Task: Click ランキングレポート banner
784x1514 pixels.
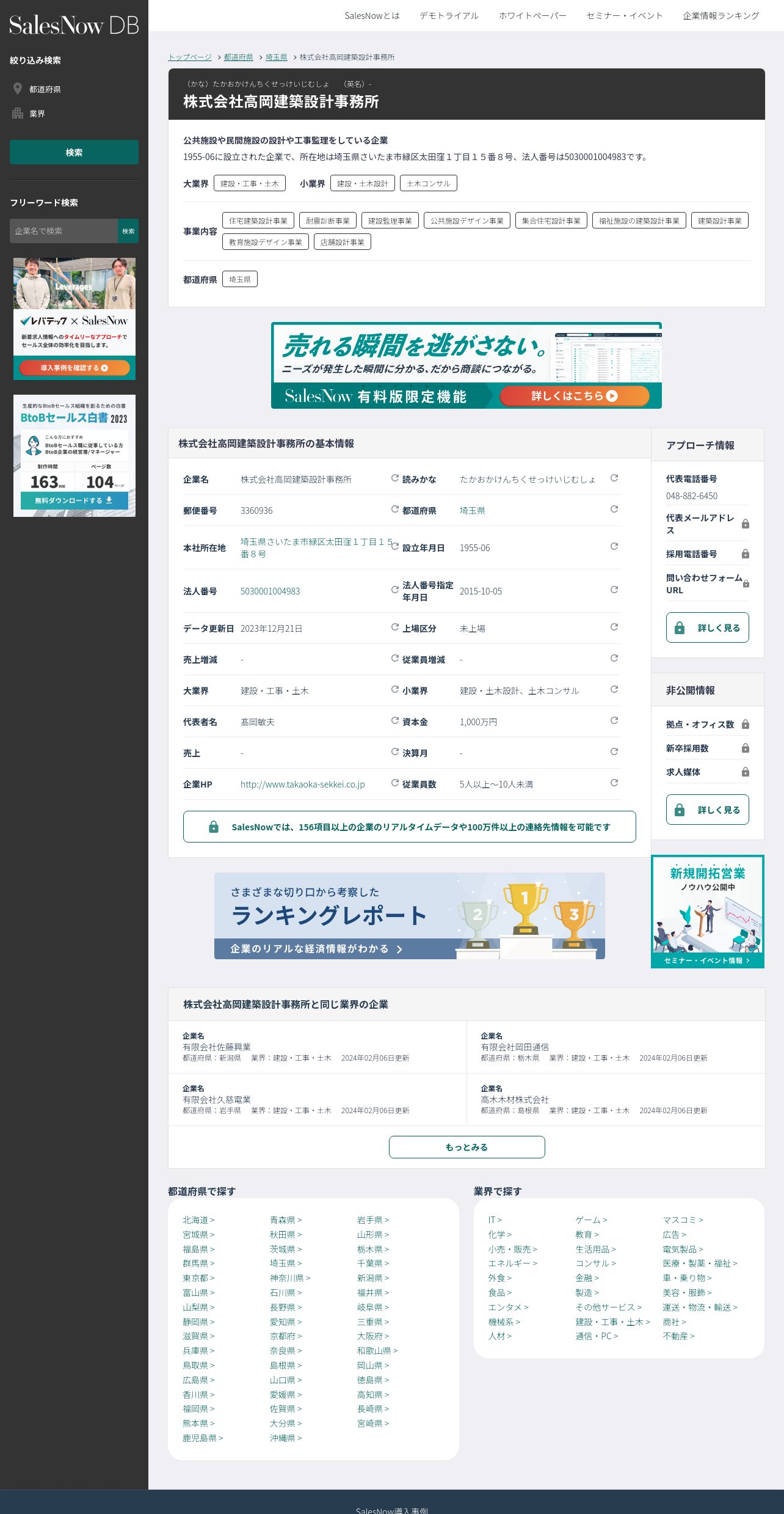Action: (410, 916)
